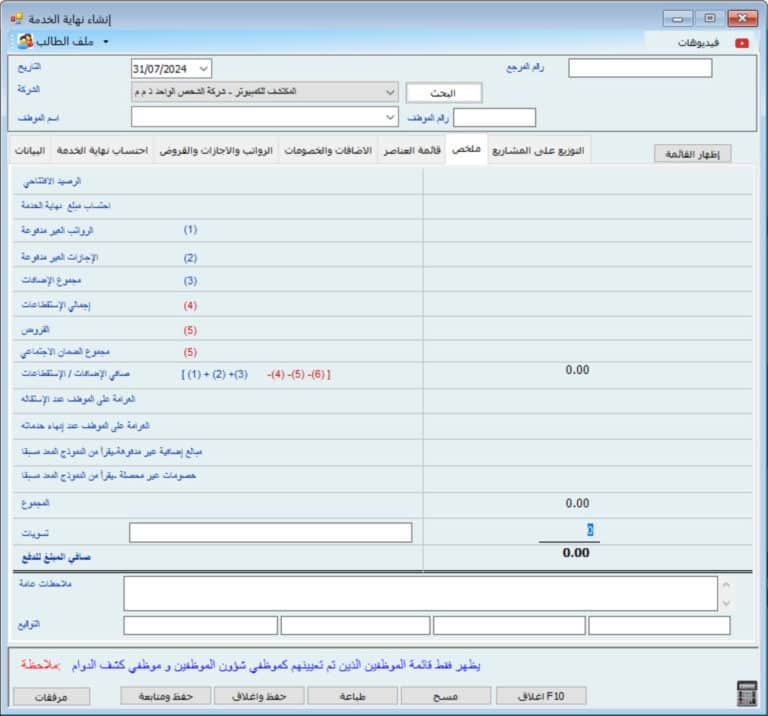The image size is (768, 716).
Task: Expand the ملف الطالب menu arrow
Action: point(106,42)
